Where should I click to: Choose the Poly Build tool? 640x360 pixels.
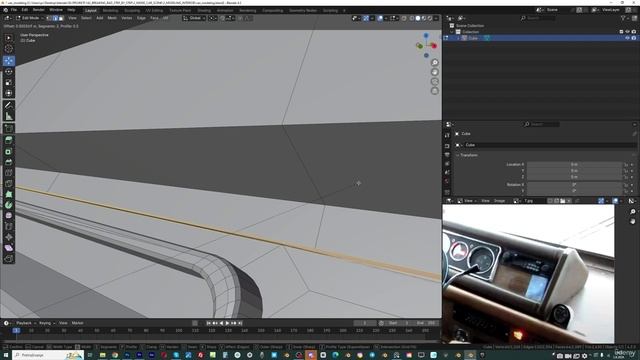(9, 194)
